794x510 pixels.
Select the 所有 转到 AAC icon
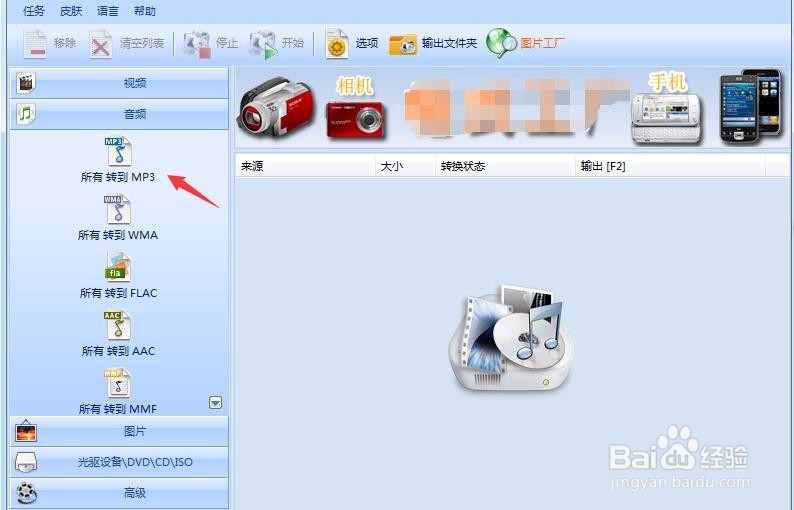click(117, 325)
